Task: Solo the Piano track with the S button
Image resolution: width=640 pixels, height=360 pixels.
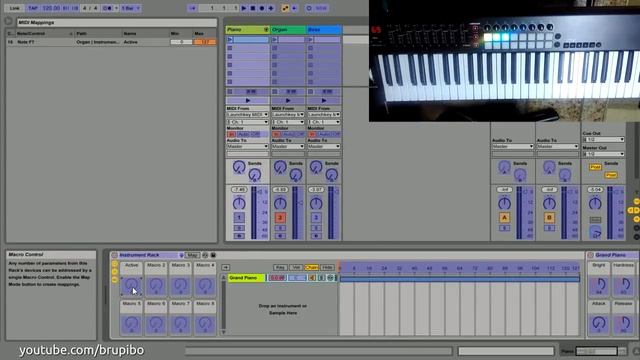Action: pos(239,228)
